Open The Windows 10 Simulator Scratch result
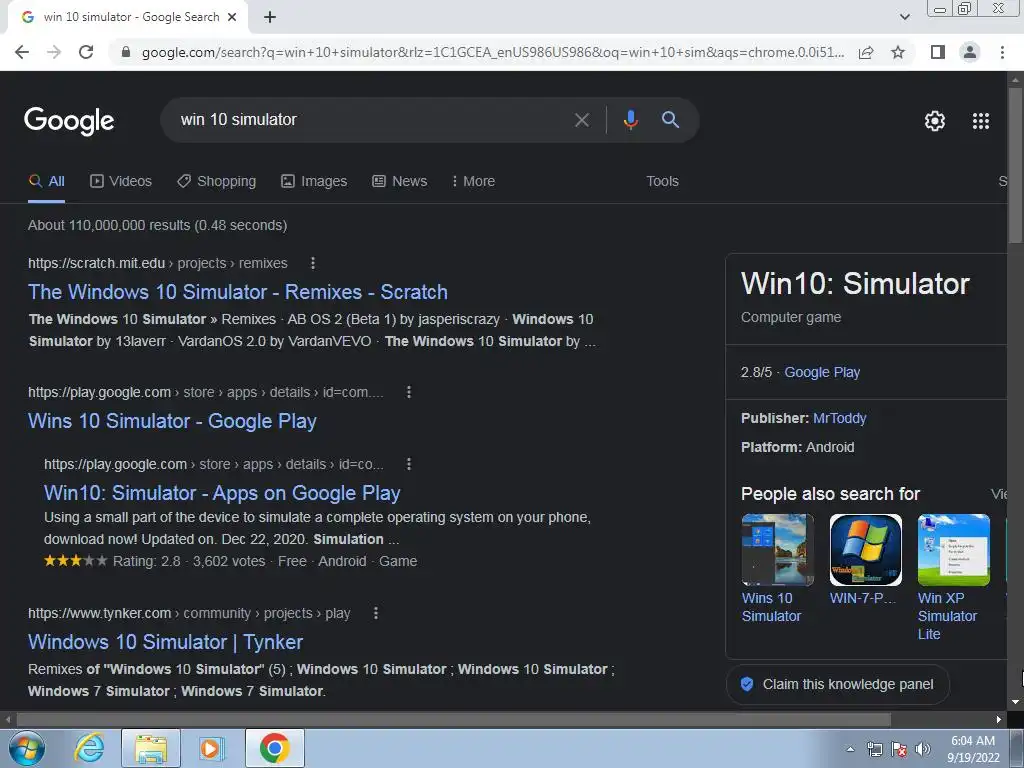Screen dimensions: 1024x768 (238, 292)
